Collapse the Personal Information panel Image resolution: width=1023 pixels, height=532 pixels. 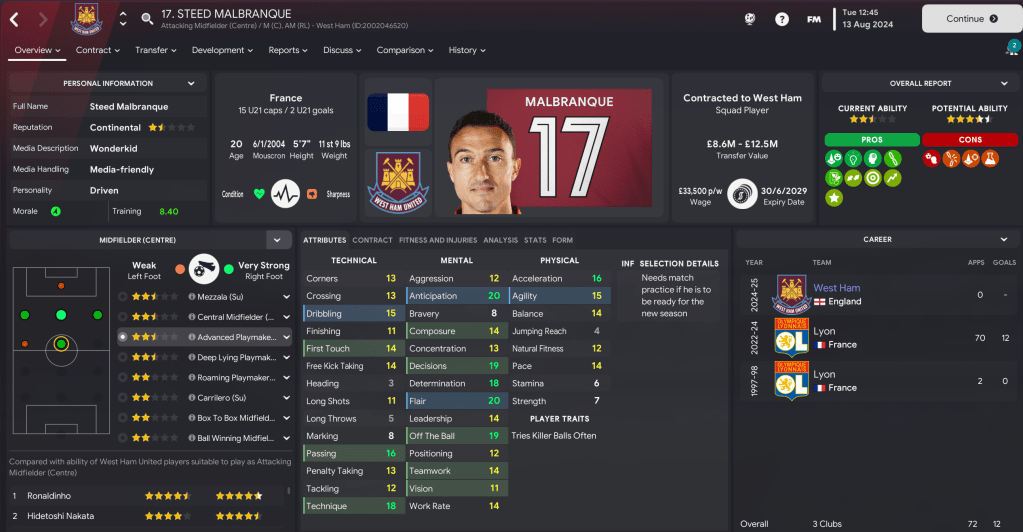(191, 84)
